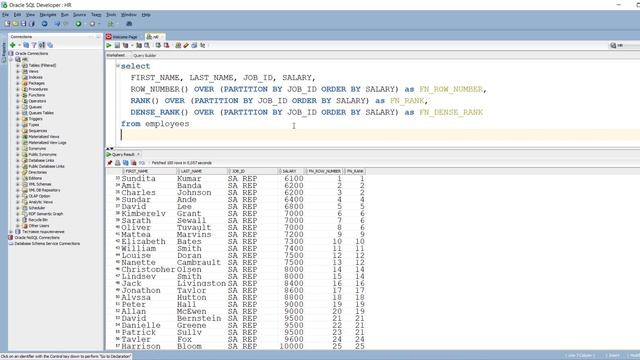The image size is (640, 360).
Task: Expand the Tables (Filtered) node
Action: click(x=18, y=65)
